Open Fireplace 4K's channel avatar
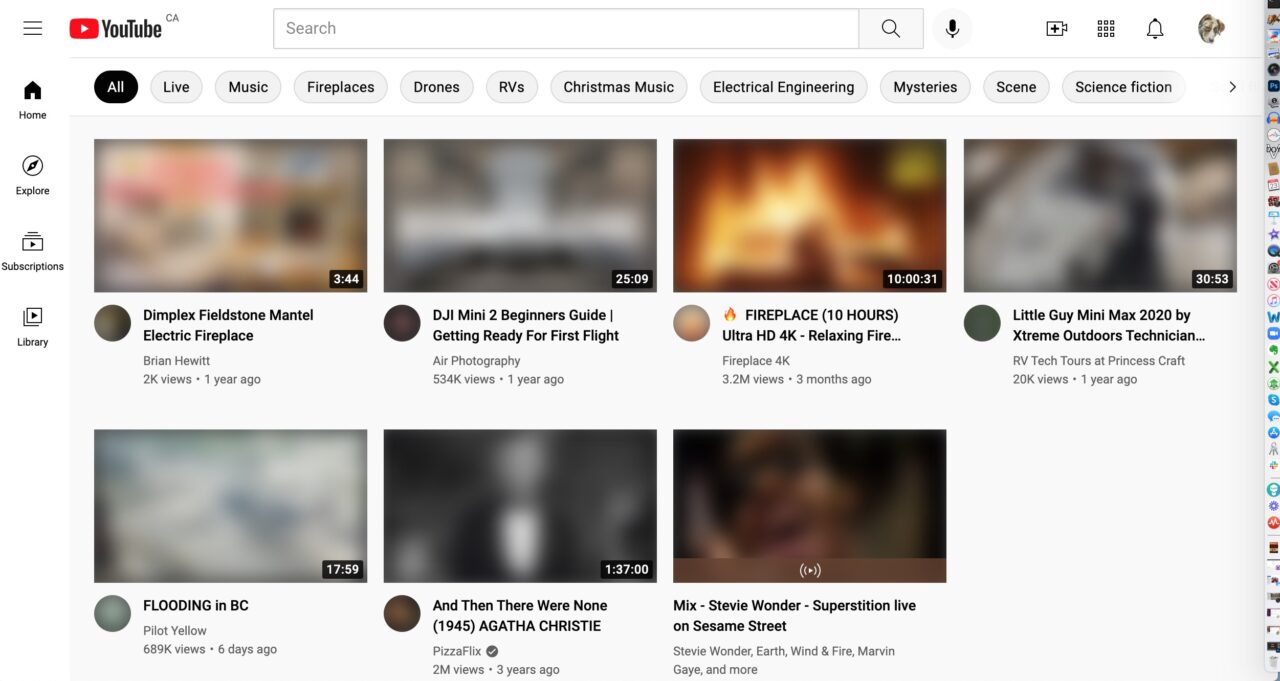Image resolution: width=1280 pixels, height=681 pixels. coord(692,323)
